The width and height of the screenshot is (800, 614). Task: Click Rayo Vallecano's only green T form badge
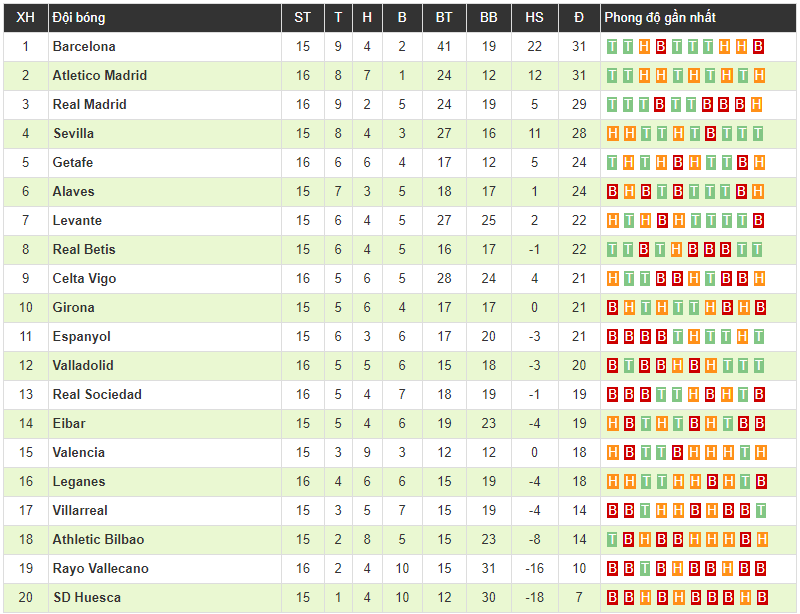(x=645, y=569)
